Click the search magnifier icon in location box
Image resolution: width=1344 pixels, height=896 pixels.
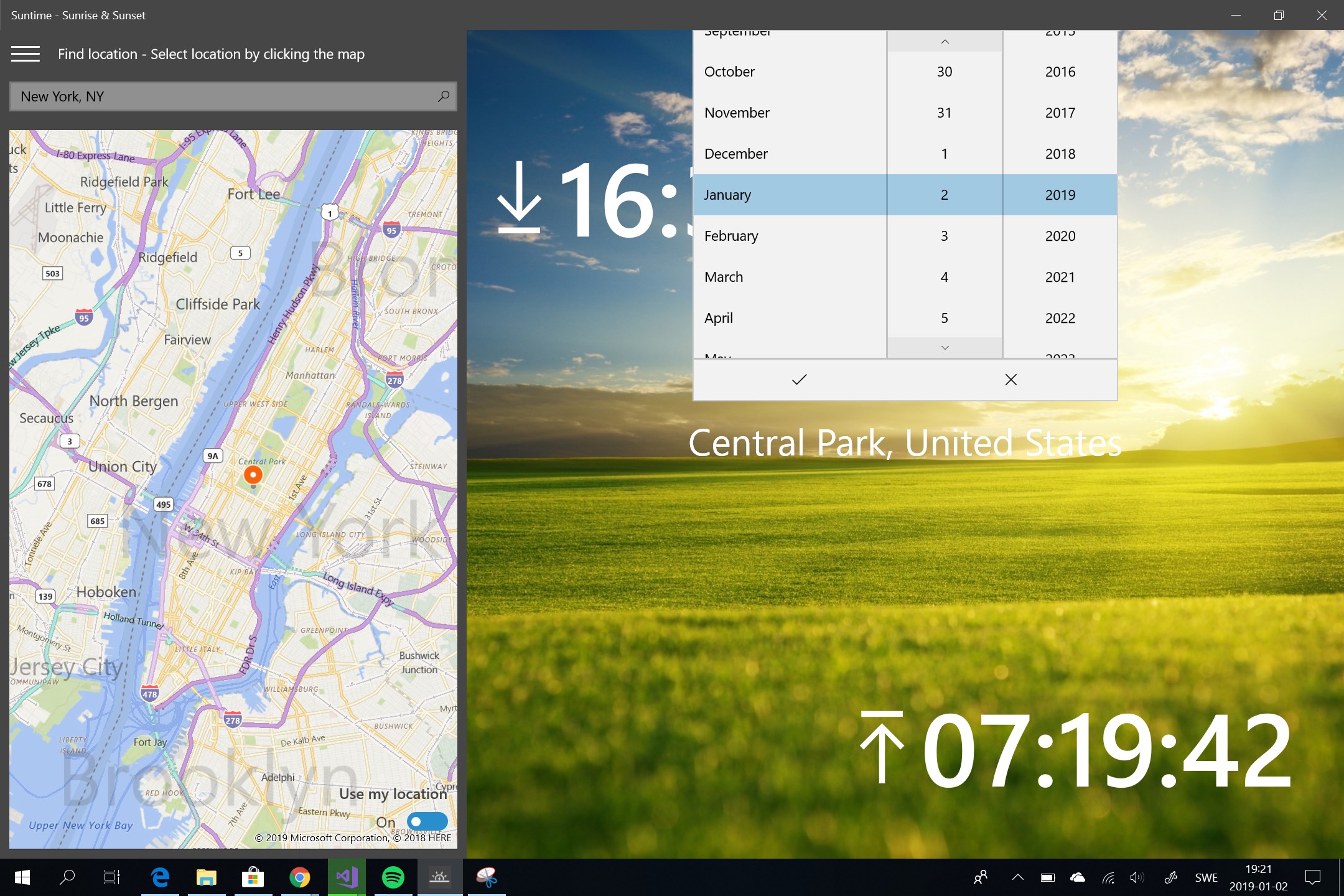(443, 96)
